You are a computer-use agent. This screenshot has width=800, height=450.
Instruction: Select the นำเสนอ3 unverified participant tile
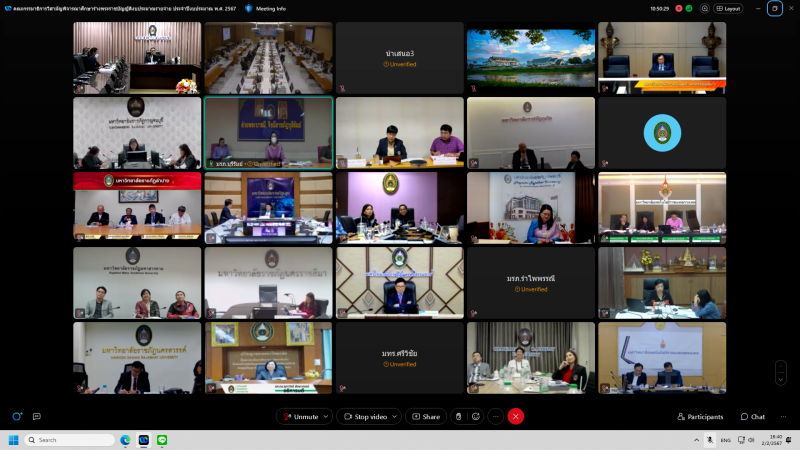point(400,58)
